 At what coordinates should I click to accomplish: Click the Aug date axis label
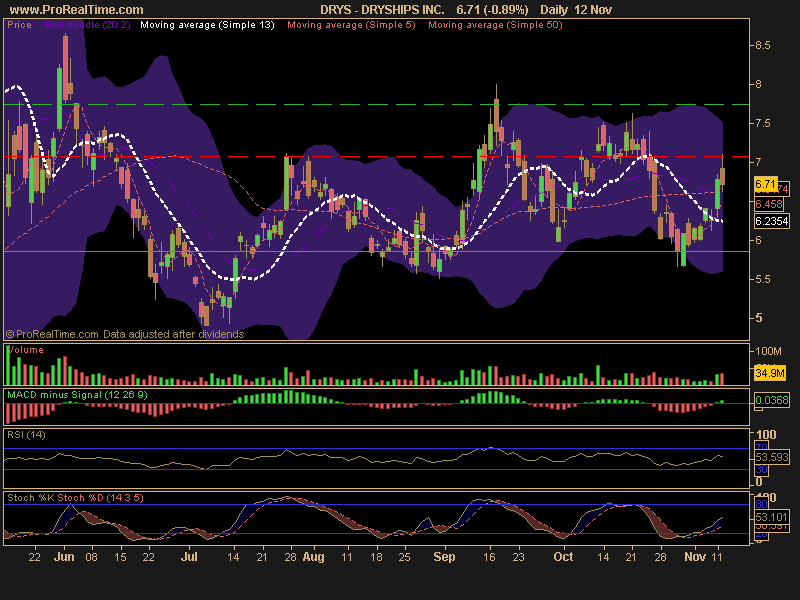pos(313,557)
